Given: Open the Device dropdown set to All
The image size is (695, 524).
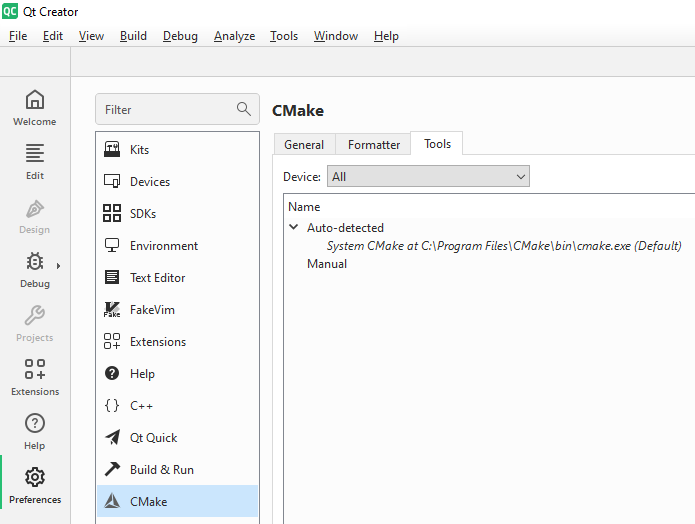Looking at the screenshot, I should [428, 176].
